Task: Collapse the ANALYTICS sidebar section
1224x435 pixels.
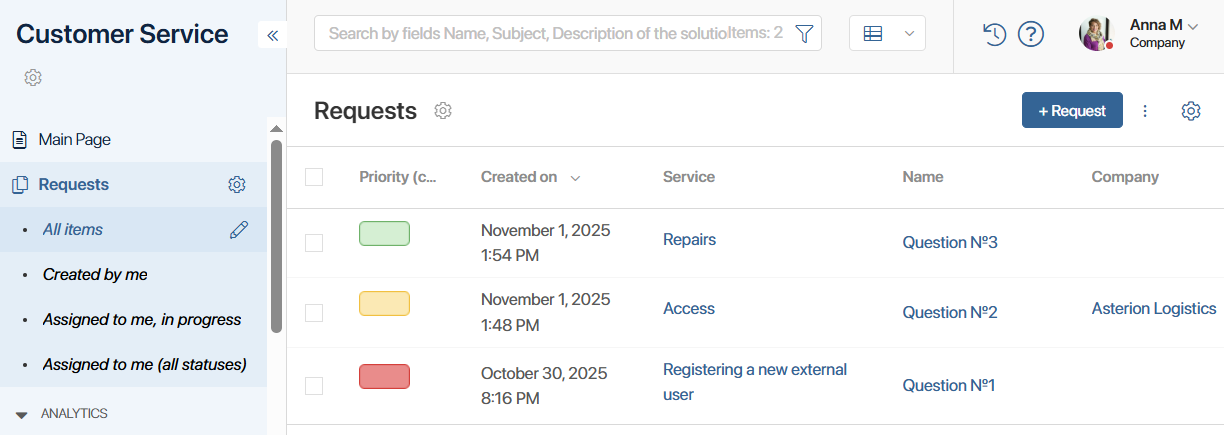Action: pyautogui.click(x=21, y=414)
